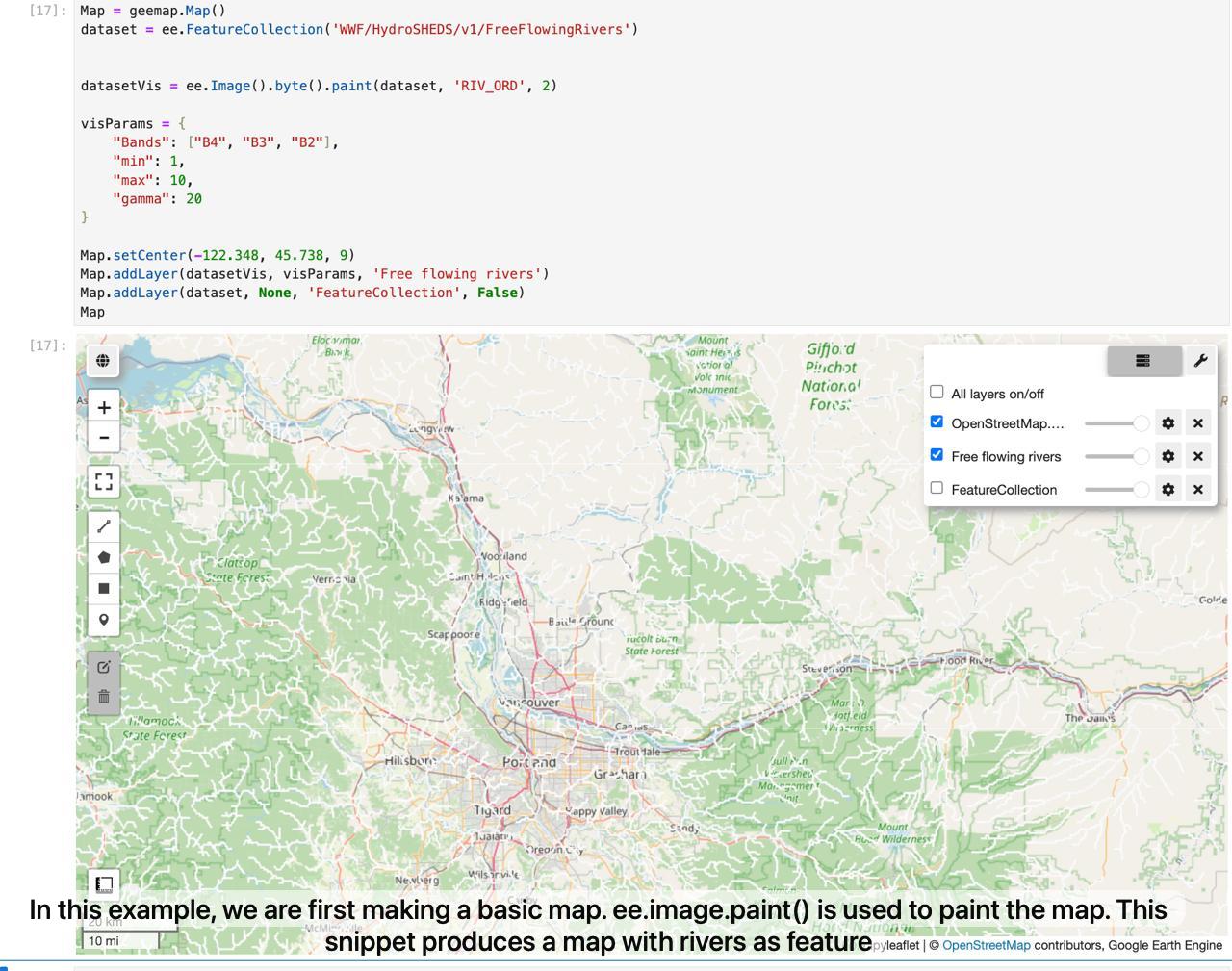Screen dimensions: 1232x971
Task: Click the edit layers tool
Action: pyautogui.click(x=104, y=666)
